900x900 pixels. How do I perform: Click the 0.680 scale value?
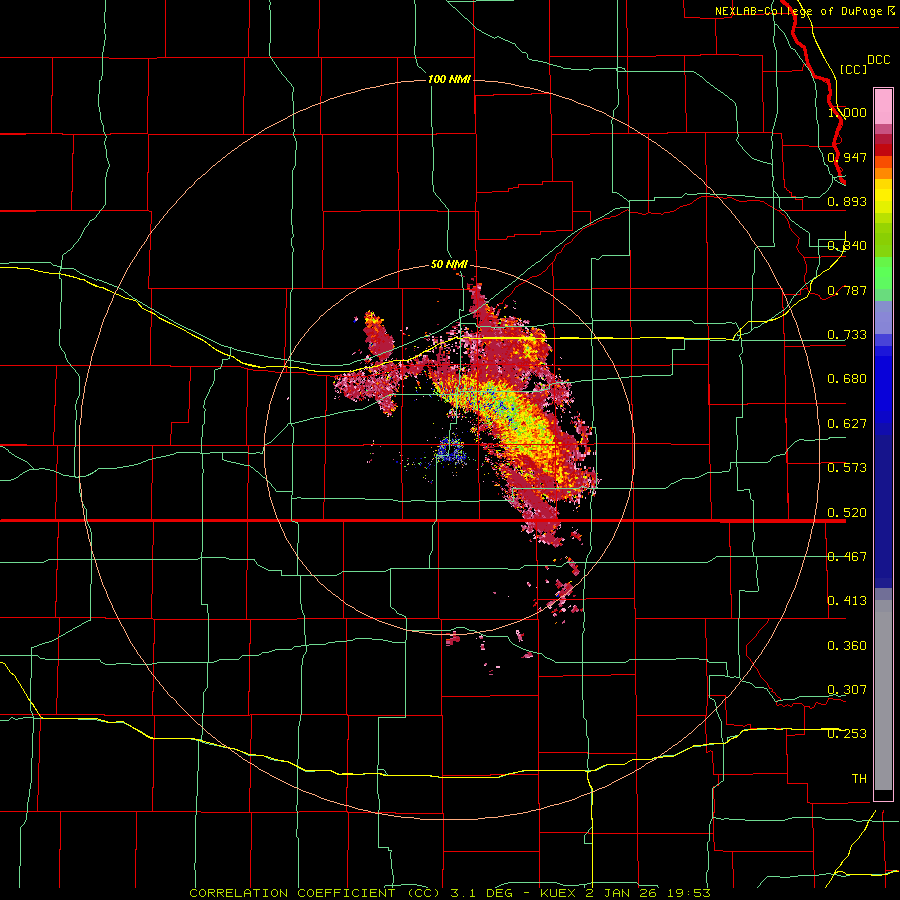(847, 379)
